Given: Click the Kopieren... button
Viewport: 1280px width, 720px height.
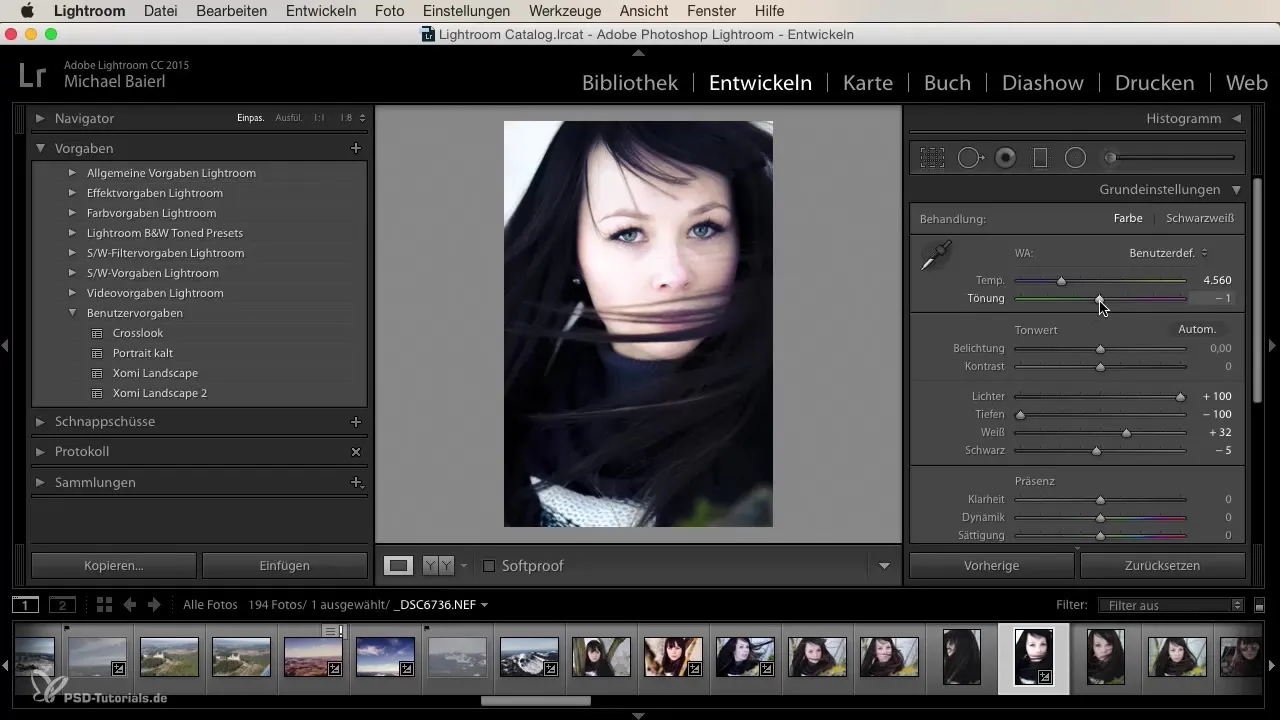Looking at the screenshot, I should pyautogui.click(x=114, y=565).
